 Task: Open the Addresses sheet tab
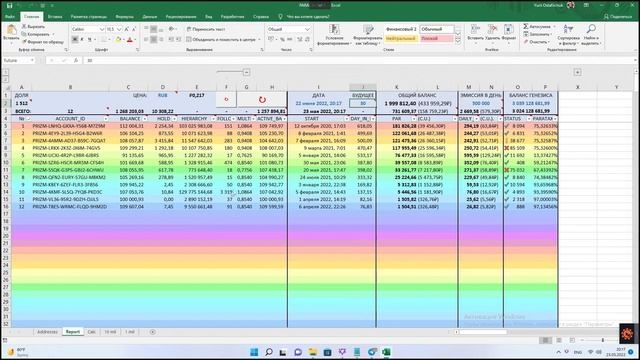[x=47, y=332]
